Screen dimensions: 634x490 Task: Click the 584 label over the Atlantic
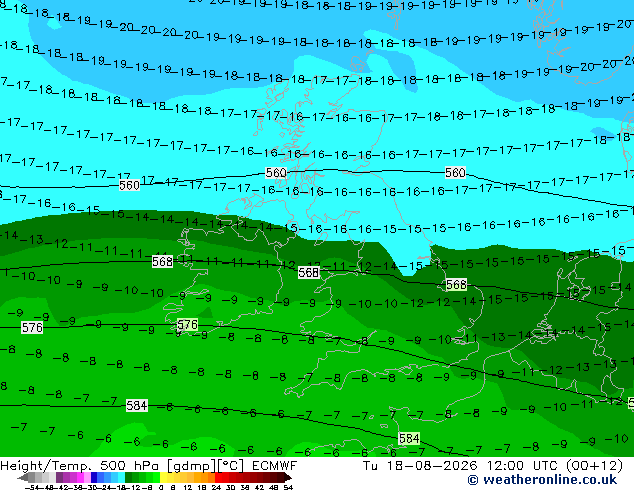(137, 406)
